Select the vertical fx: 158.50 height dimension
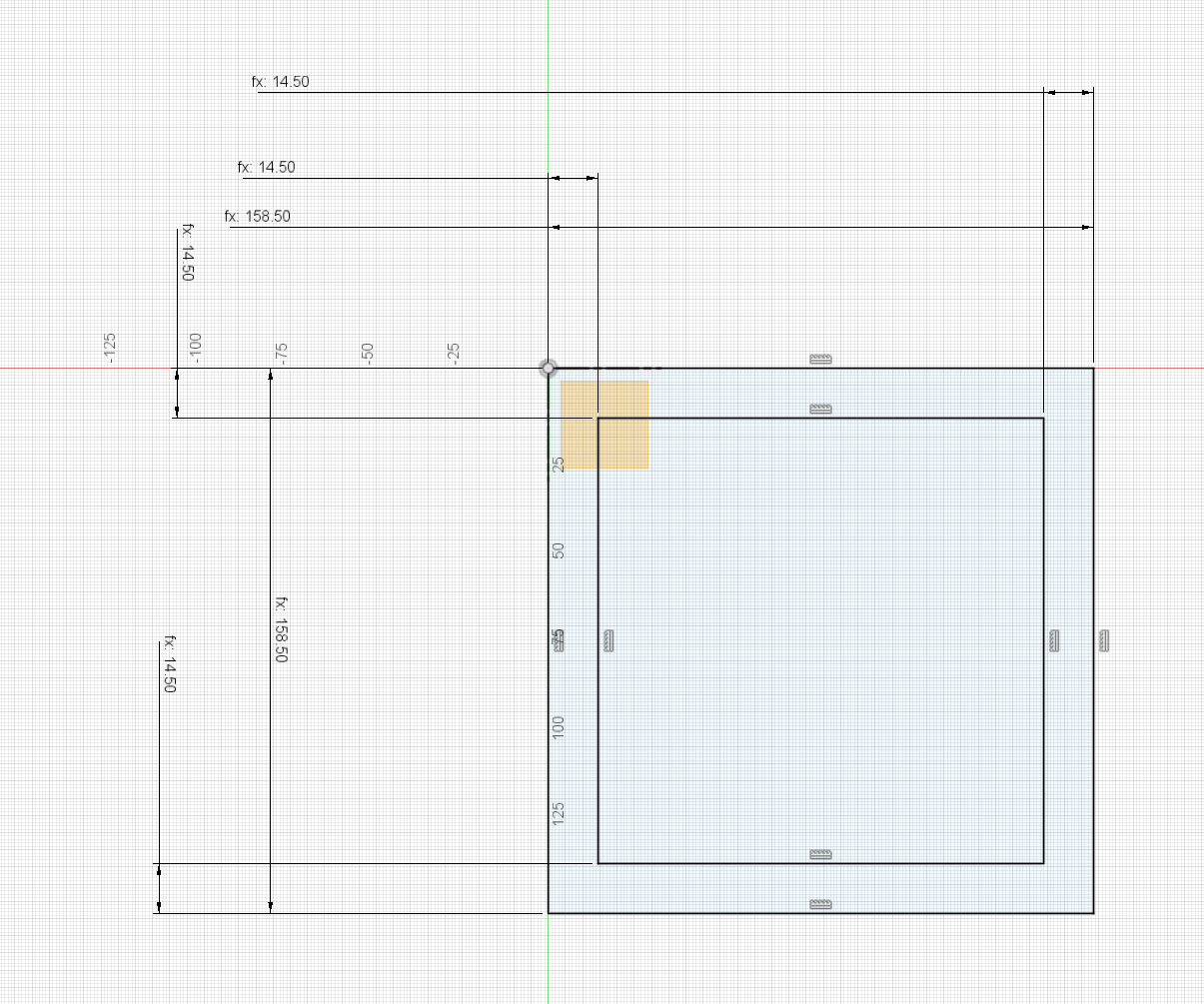Viewport: 1204px width, 1004px height. click(281, 630)
